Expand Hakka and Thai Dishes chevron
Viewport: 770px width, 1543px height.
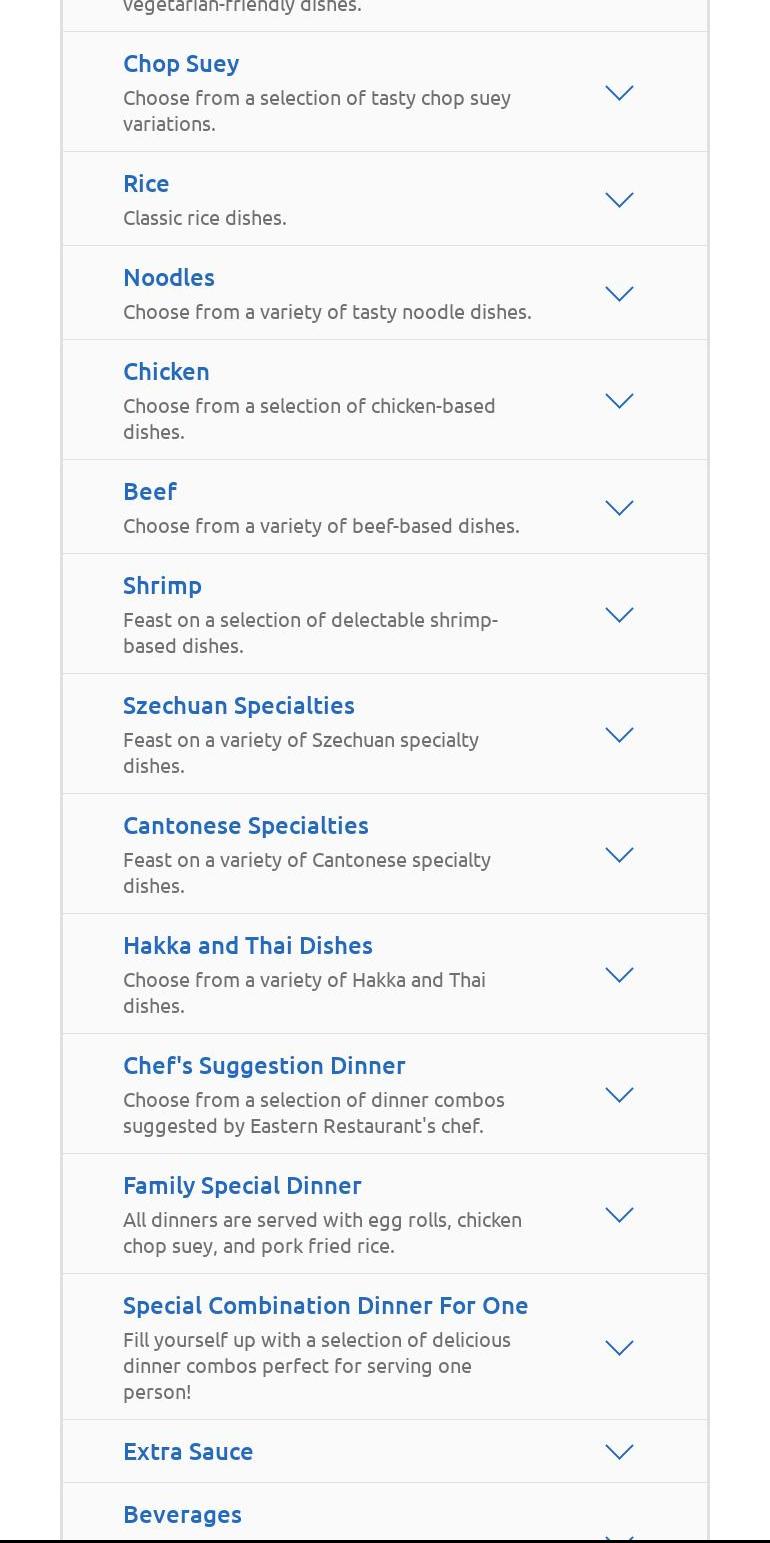pyautogui.click(x=619, y=975)
